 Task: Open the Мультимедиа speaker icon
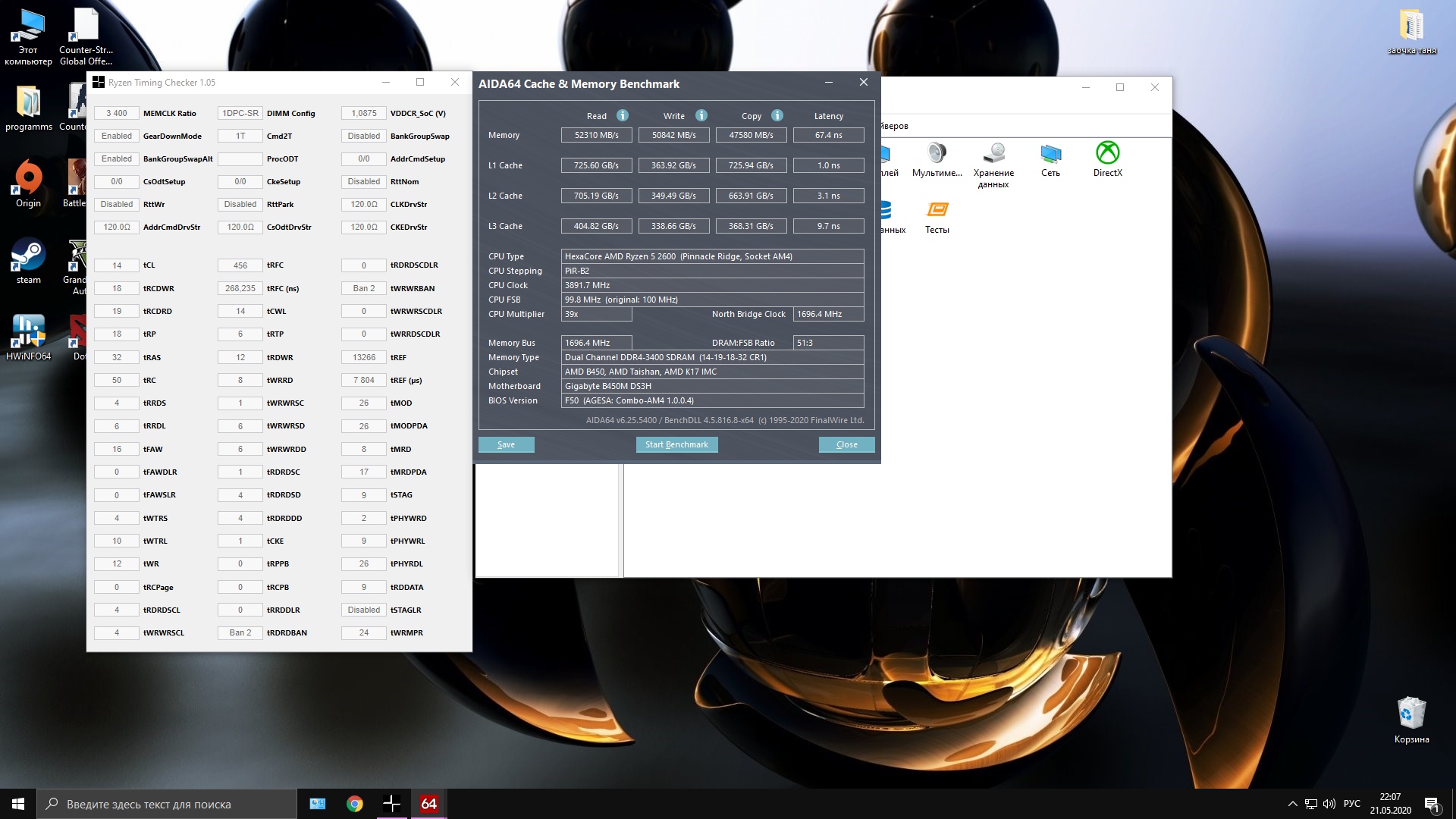click(x=937, y=159)
